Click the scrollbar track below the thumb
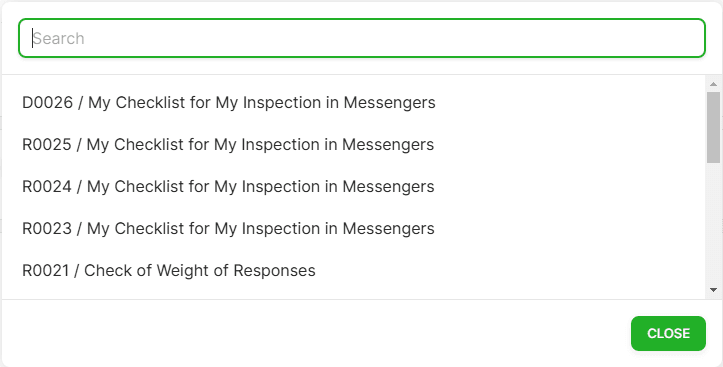723x367 pixels. [x=713, y=224]
